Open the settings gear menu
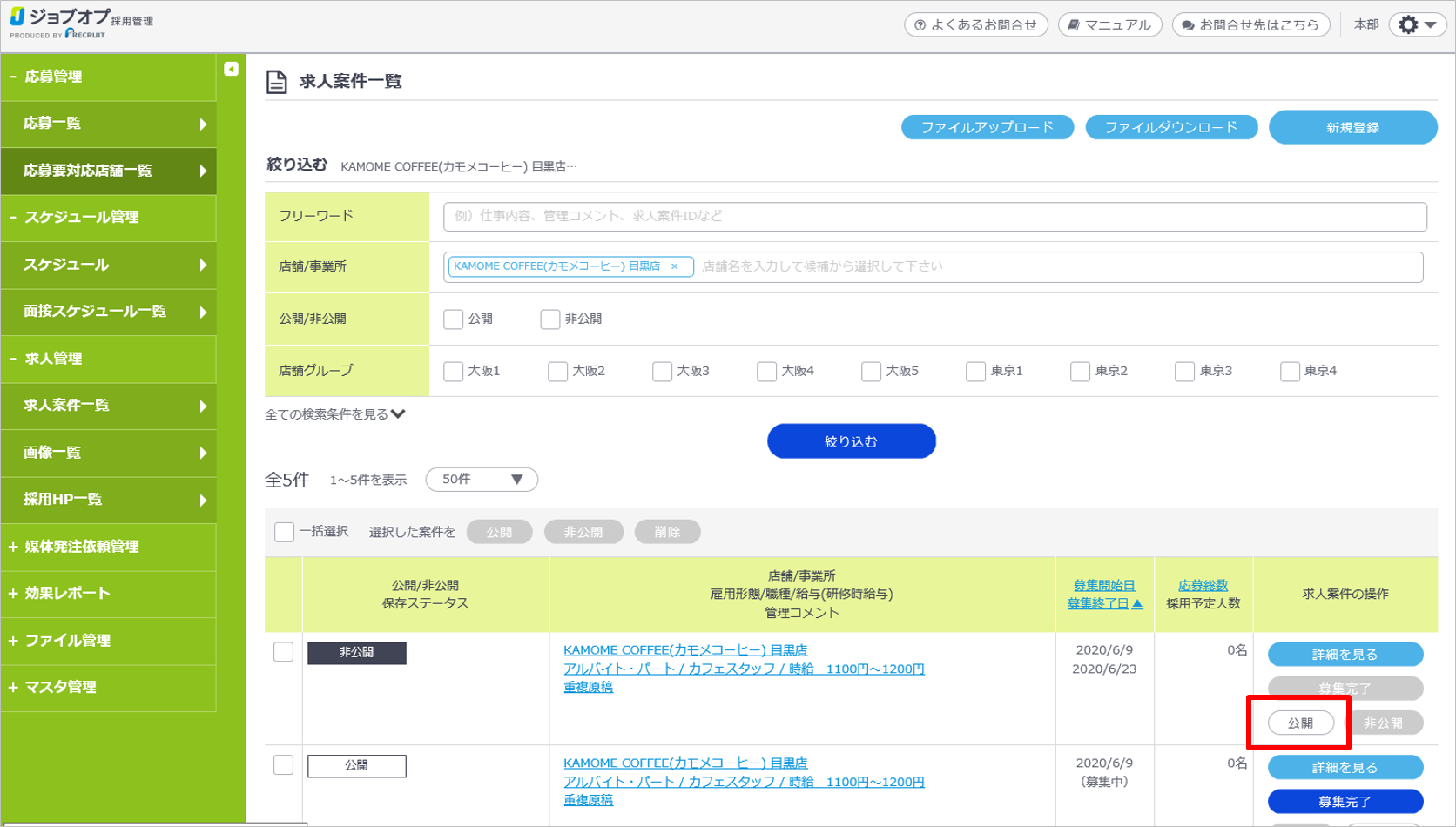The height and width of the screenshot is (827, 1456). click(x=1417, y=25)
